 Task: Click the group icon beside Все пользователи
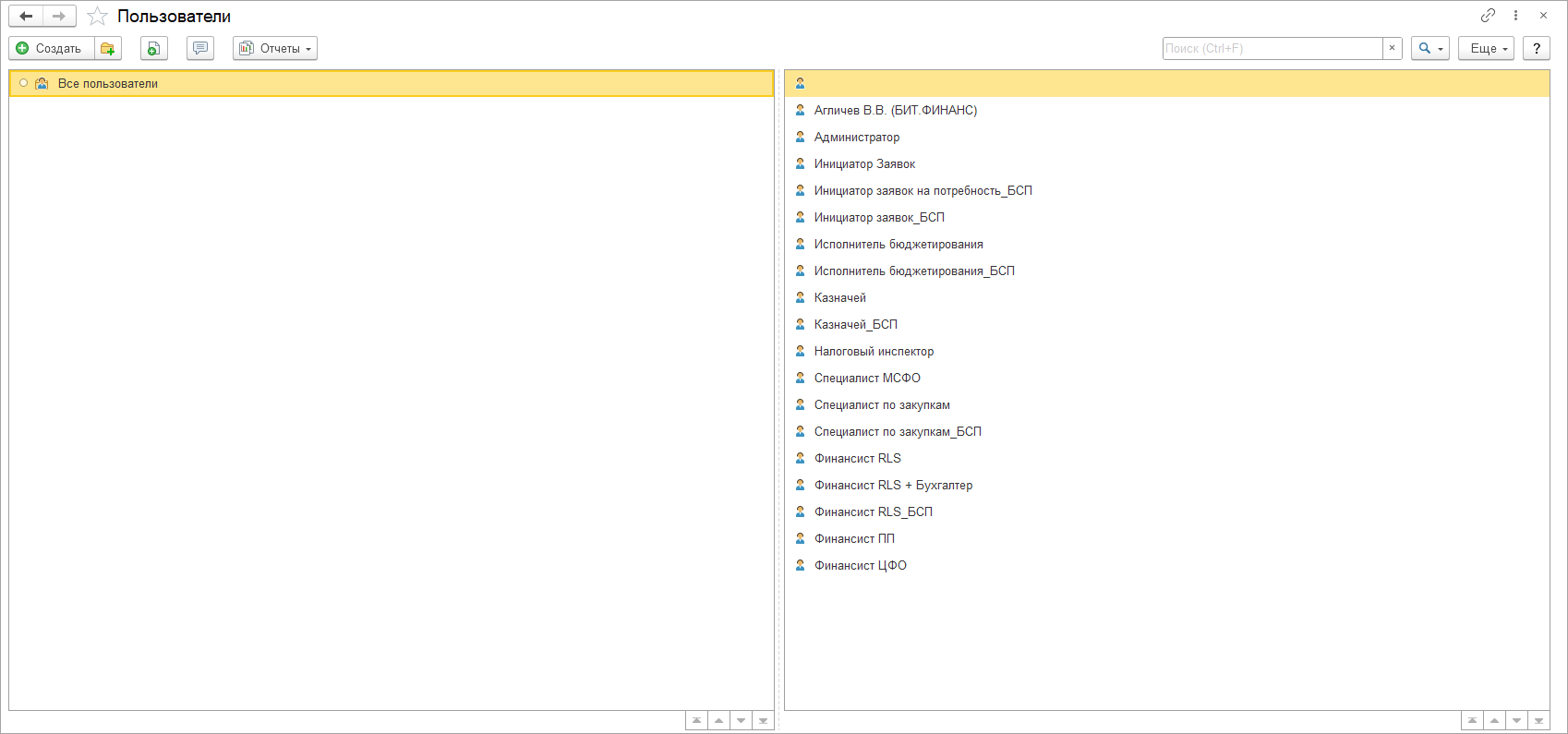[x=42, y=83]
